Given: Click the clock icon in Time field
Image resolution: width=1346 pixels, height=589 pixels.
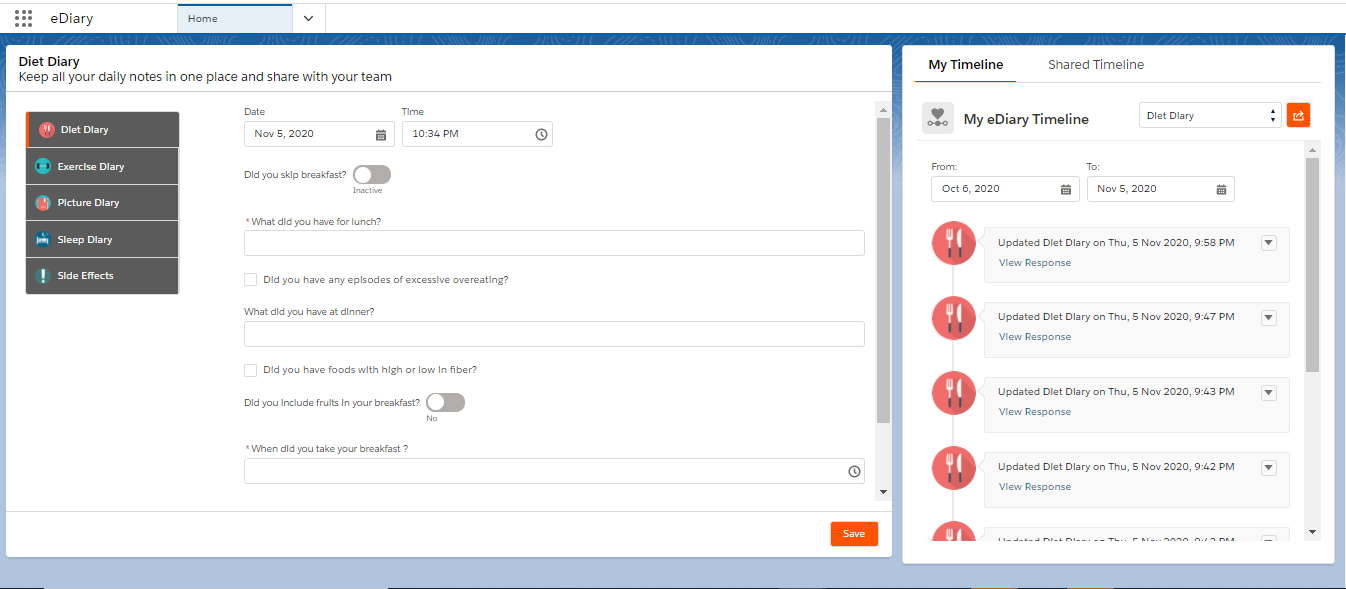Looking at the screenshot, I should pyautogui.click(x=541, y=134).
